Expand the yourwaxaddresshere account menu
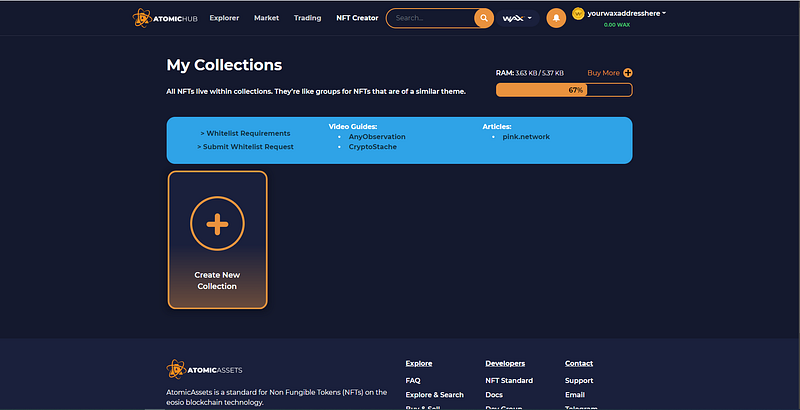Screen dimensions: 800x410 click(627, 13)
